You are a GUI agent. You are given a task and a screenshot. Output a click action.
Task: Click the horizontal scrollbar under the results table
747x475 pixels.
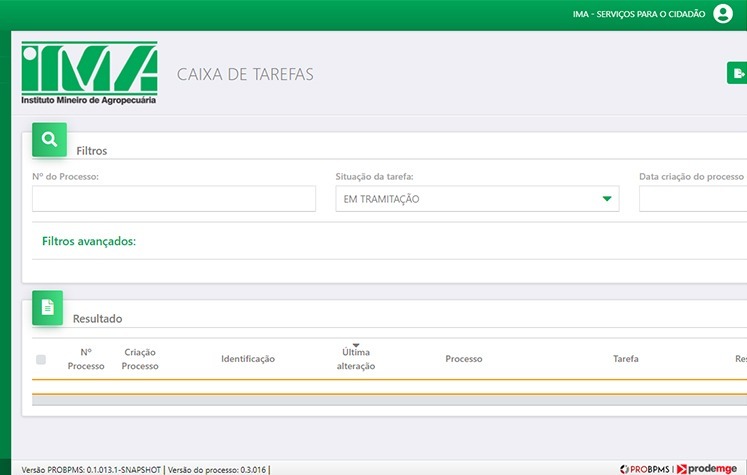tap(389, 401)
